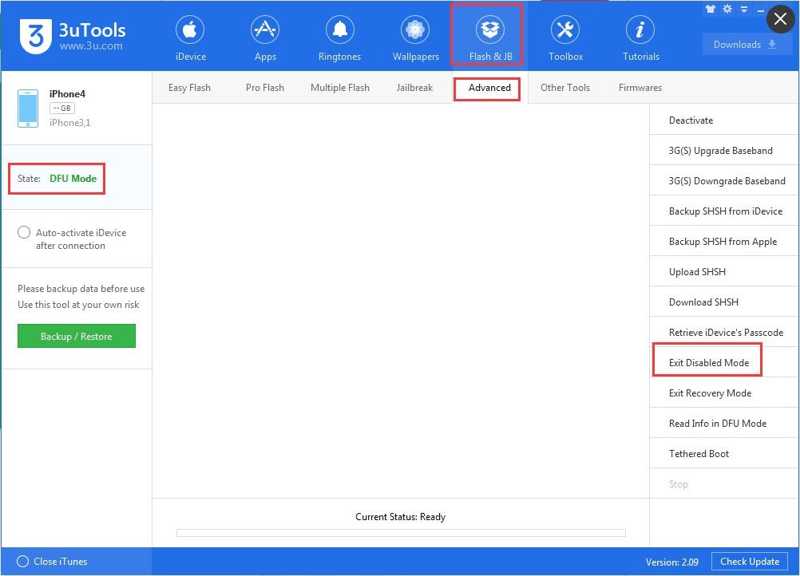Image resolution: width=800 pixels, height=576 pixels.
Task: Select Backup SHSH from iDevice
Action: click(724, 211)
